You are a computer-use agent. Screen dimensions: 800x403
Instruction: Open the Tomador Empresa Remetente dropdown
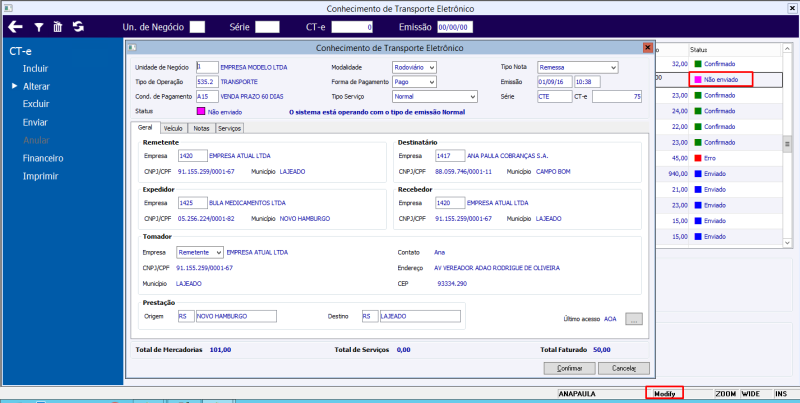(x=217, y=253)
